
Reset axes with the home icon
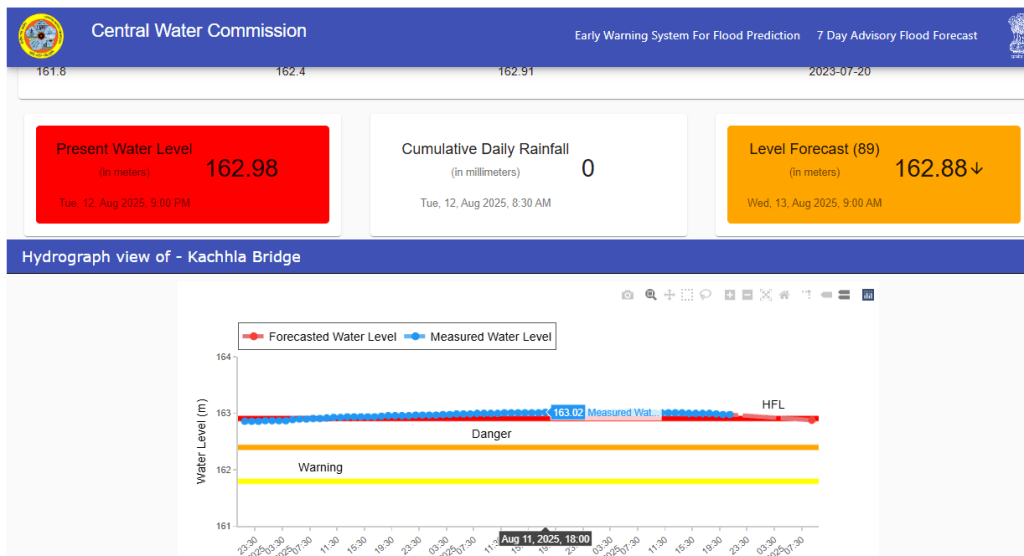pyautogui.click(x=784, y=295)
